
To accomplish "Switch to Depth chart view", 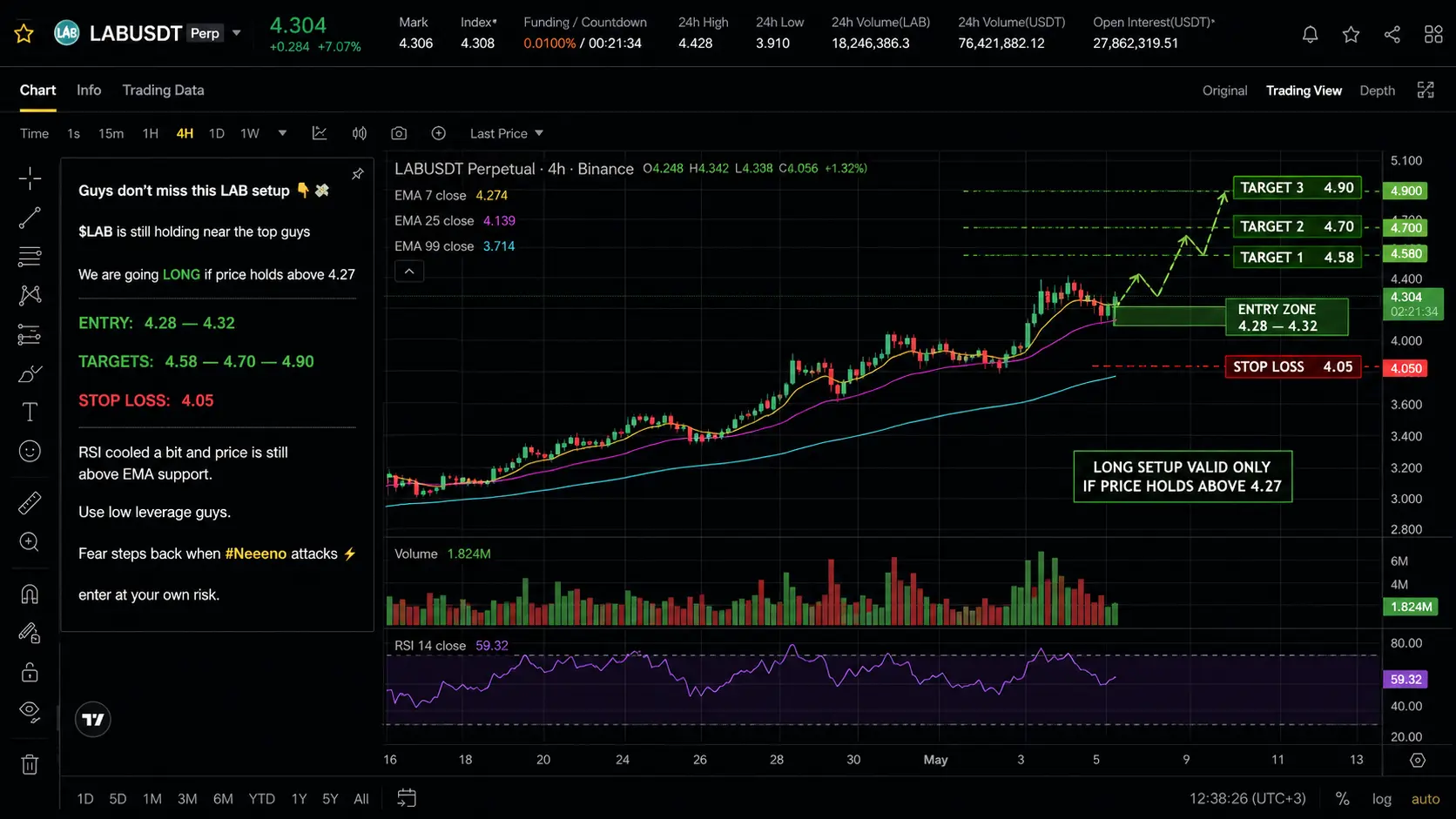I will [x=1377, y=91].
